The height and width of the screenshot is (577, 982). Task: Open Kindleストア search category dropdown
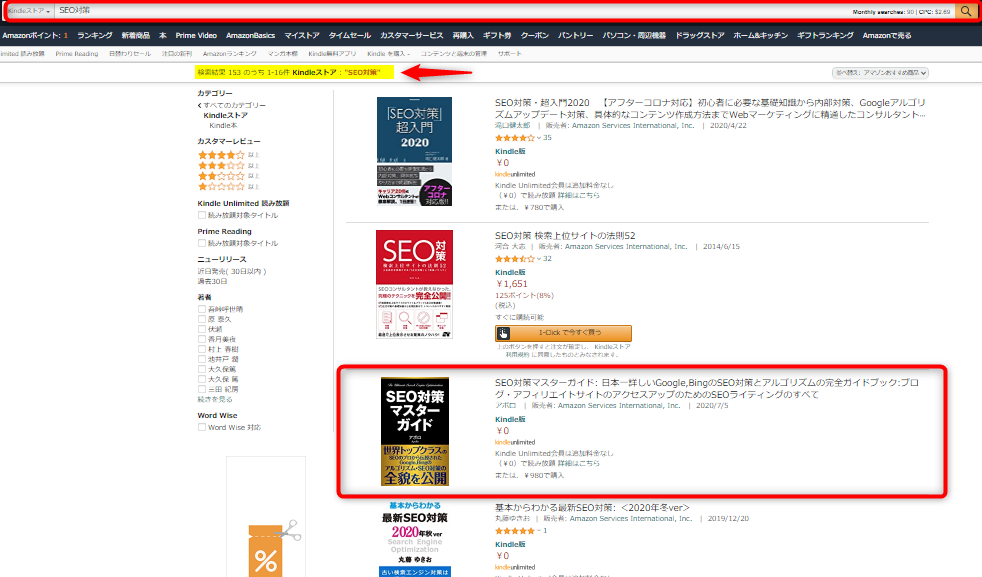[29, 11]
